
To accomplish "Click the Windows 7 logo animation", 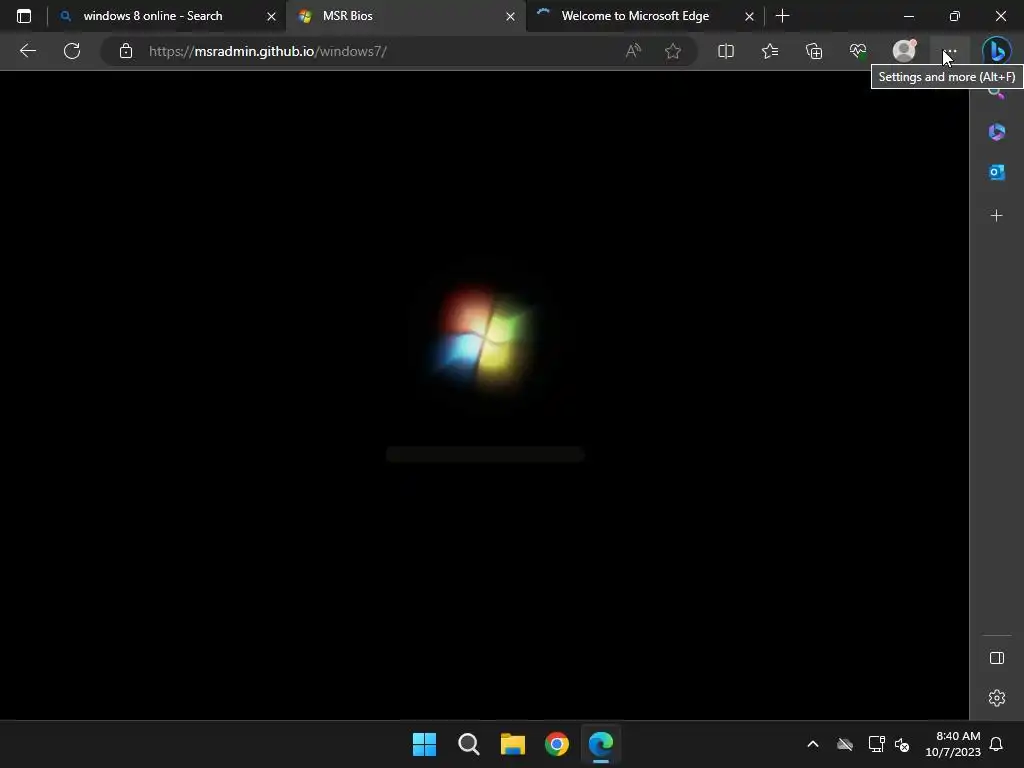I will coord(484,340).
